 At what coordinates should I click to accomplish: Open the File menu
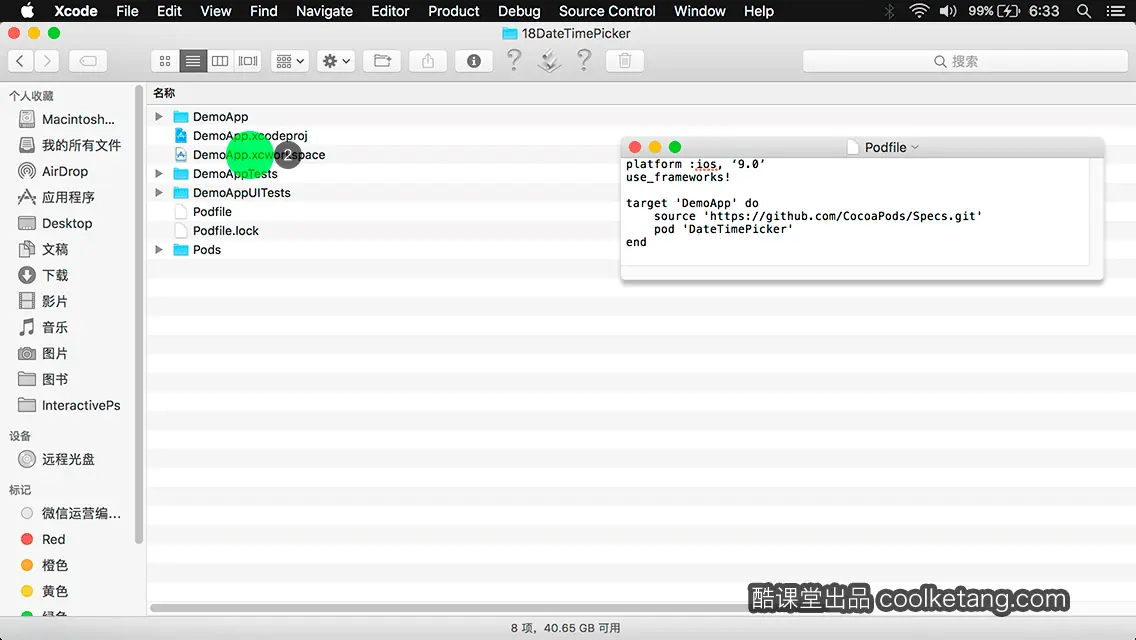[128, 11]
